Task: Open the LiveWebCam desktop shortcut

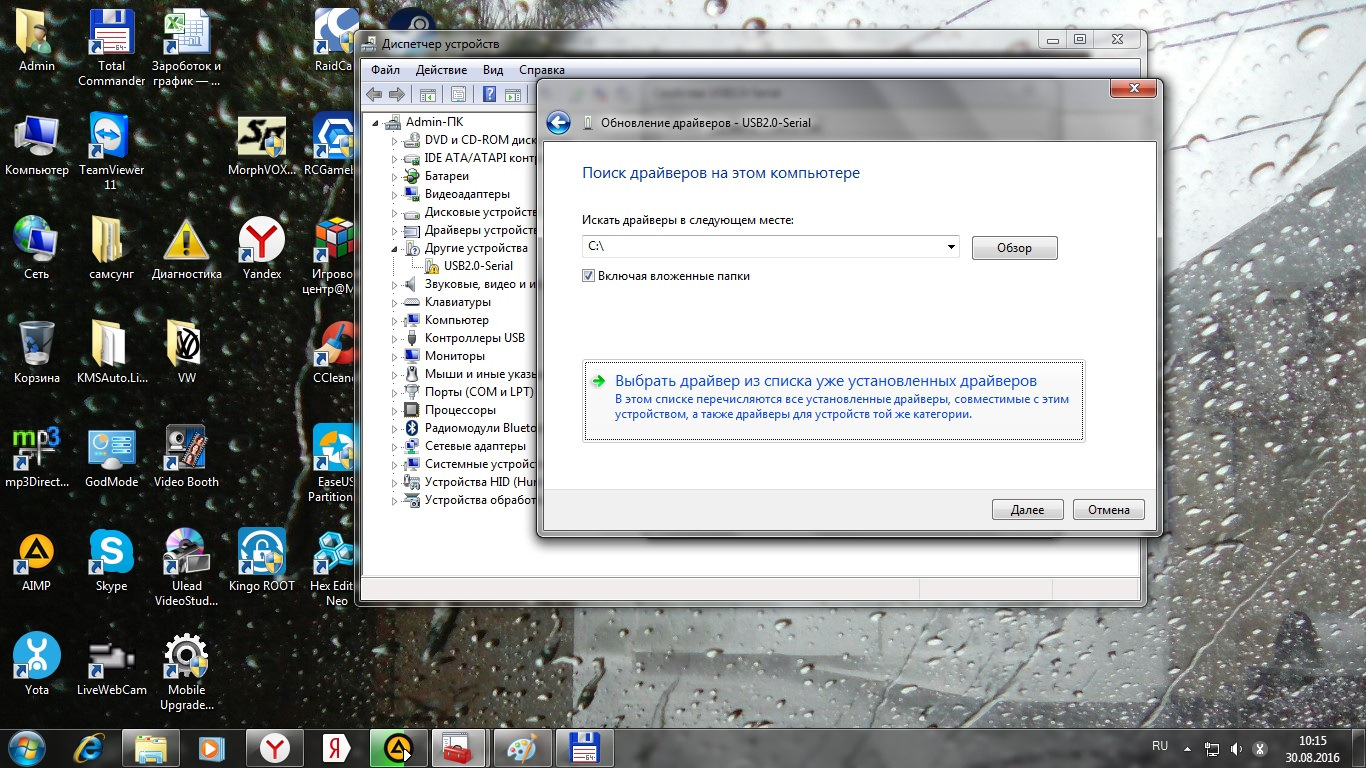Action: (111, 665)
